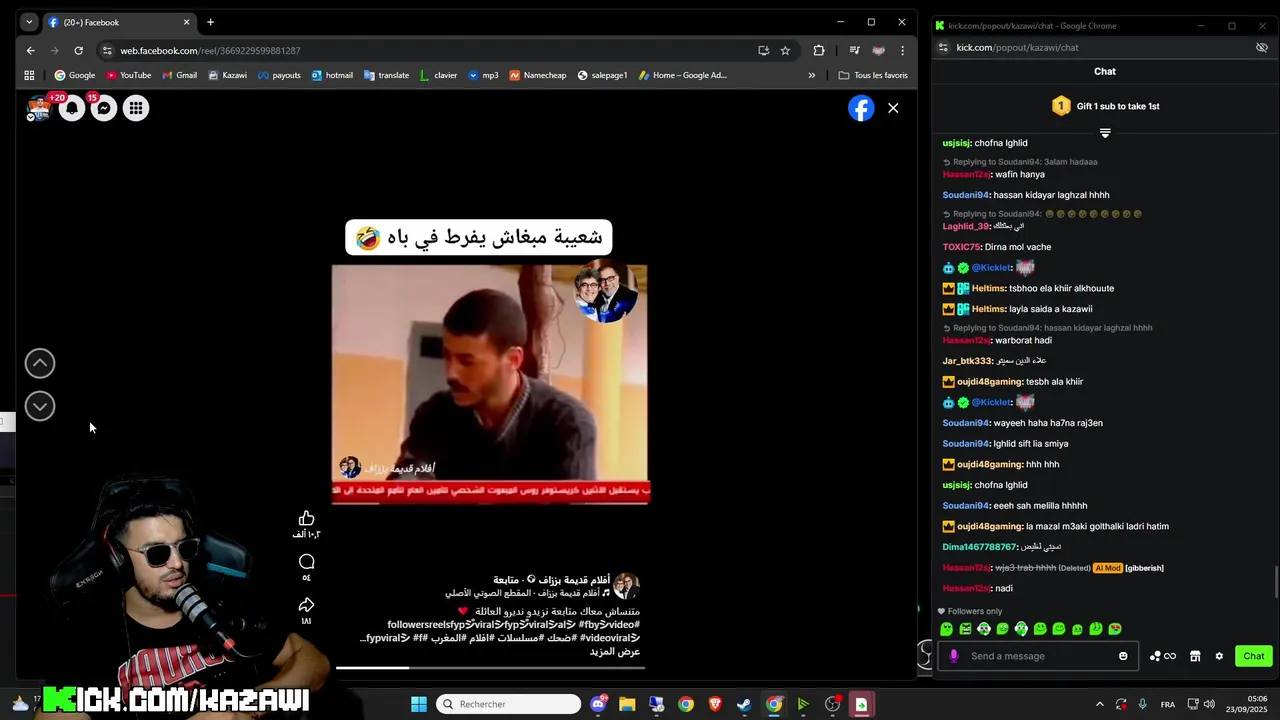Open the Facebook menu grid icon

(x=136, y=108)
